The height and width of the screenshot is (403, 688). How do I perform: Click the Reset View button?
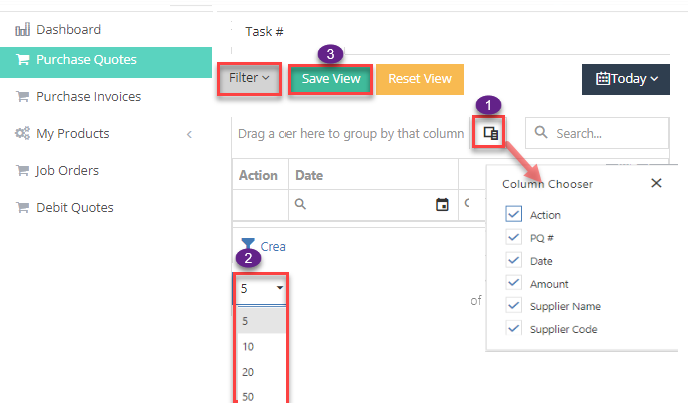pyautogui.click(x=420, y=79)
